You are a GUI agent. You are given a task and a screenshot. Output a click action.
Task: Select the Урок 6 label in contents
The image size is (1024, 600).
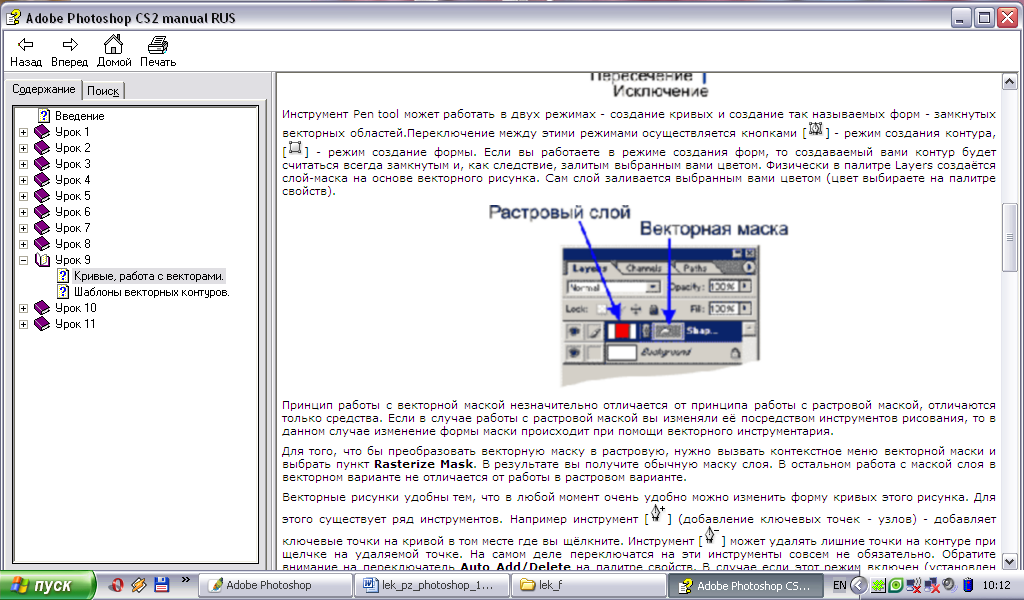click(72, 212)
